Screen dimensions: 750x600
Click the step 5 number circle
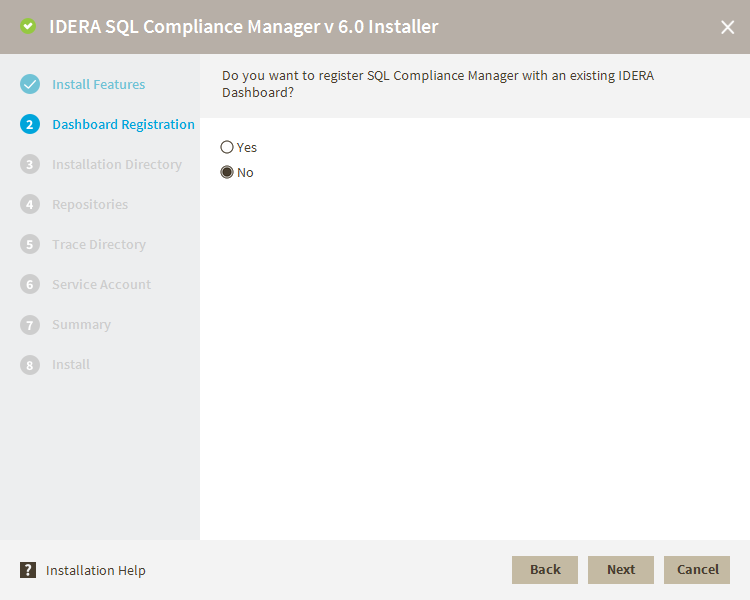point(30,244)
